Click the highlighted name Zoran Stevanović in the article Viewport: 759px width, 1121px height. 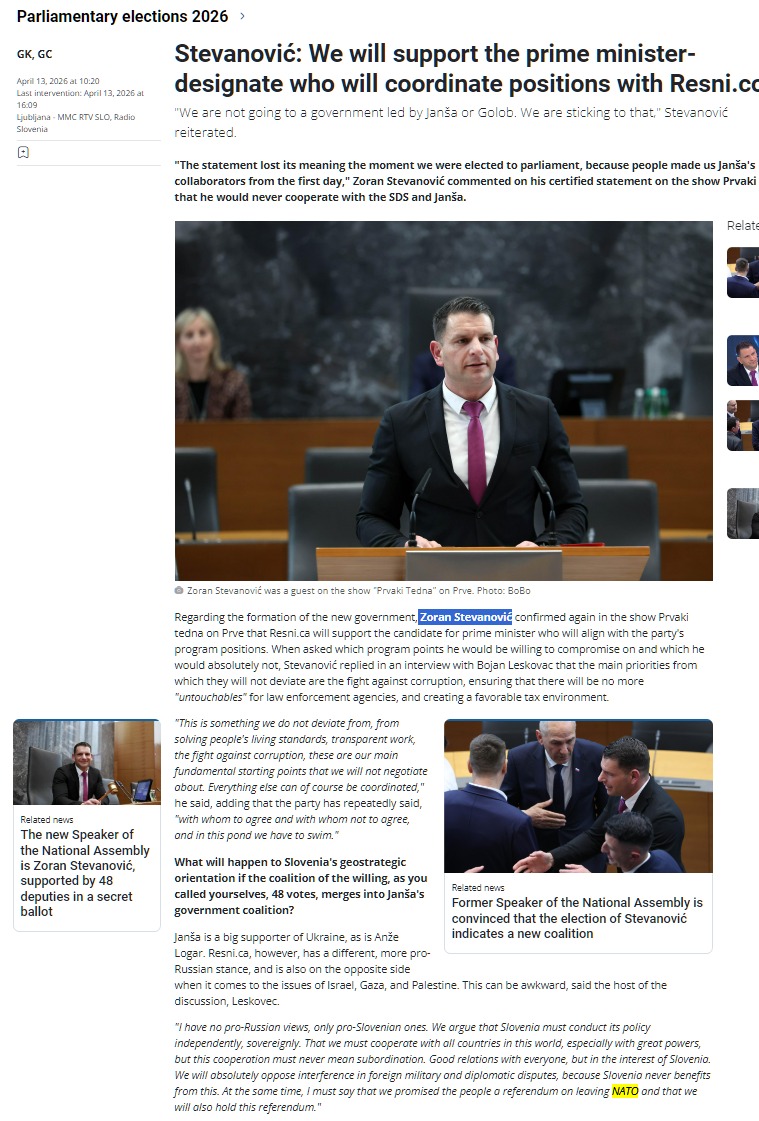click(x=465, y=617)
